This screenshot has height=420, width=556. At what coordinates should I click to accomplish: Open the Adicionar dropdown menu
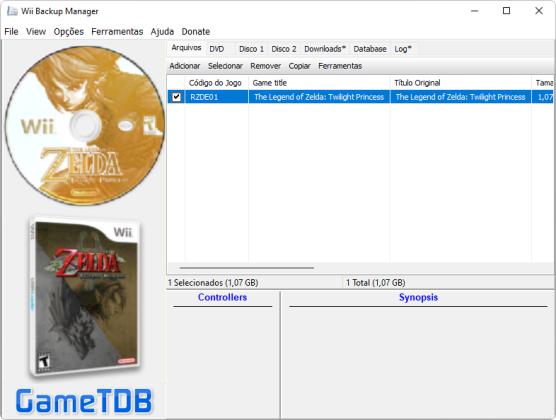coord(185,66)
